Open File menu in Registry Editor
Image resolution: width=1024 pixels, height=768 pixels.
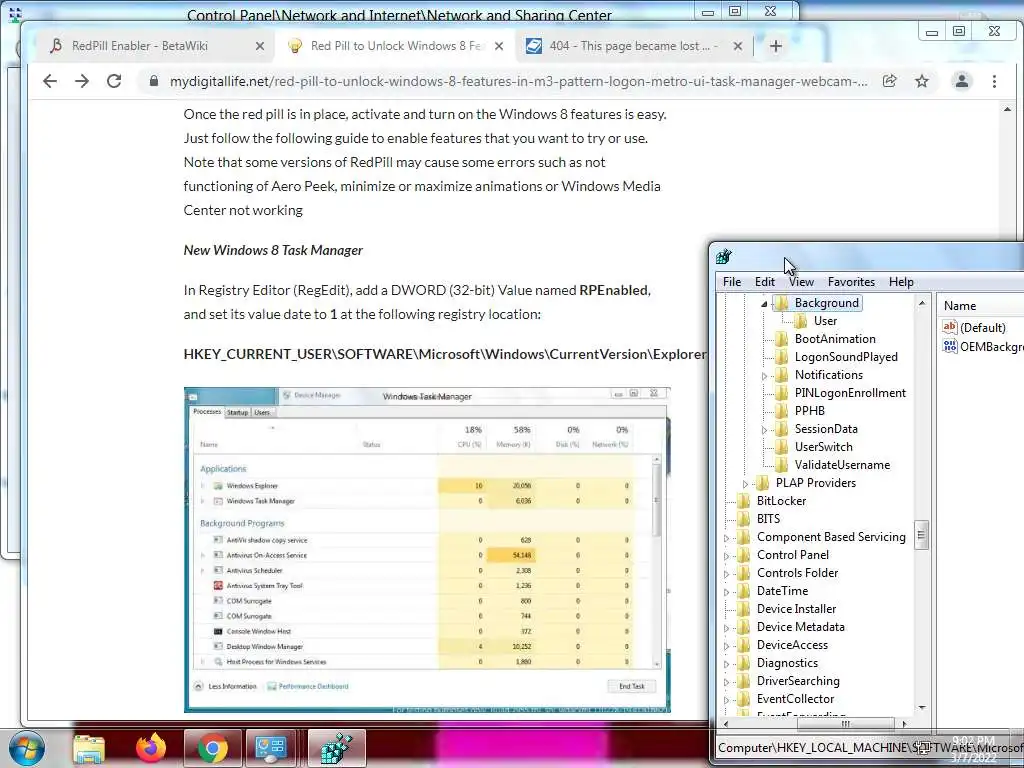(731, 281)
